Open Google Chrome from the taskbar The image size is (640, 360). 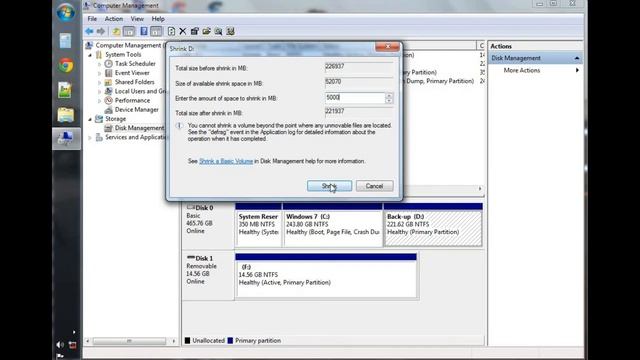(x=66, y=65)
